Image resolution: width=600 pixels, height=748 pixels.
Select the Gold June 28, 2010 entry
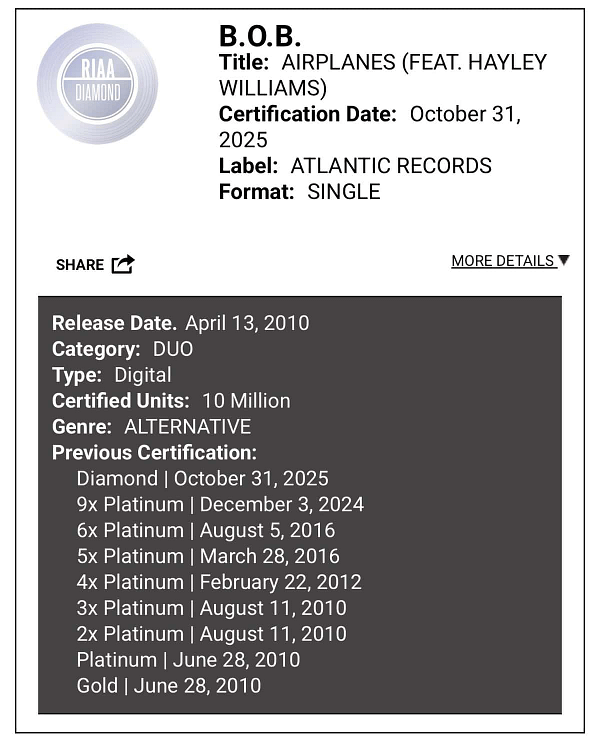169,686
